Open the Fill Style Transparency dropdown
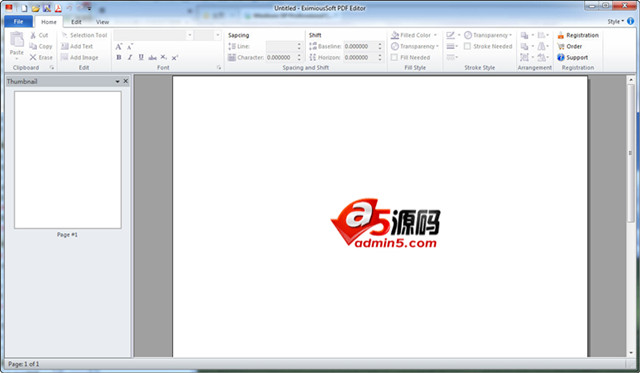The width and height of the screenshot is (640, 373). (415, 46)
